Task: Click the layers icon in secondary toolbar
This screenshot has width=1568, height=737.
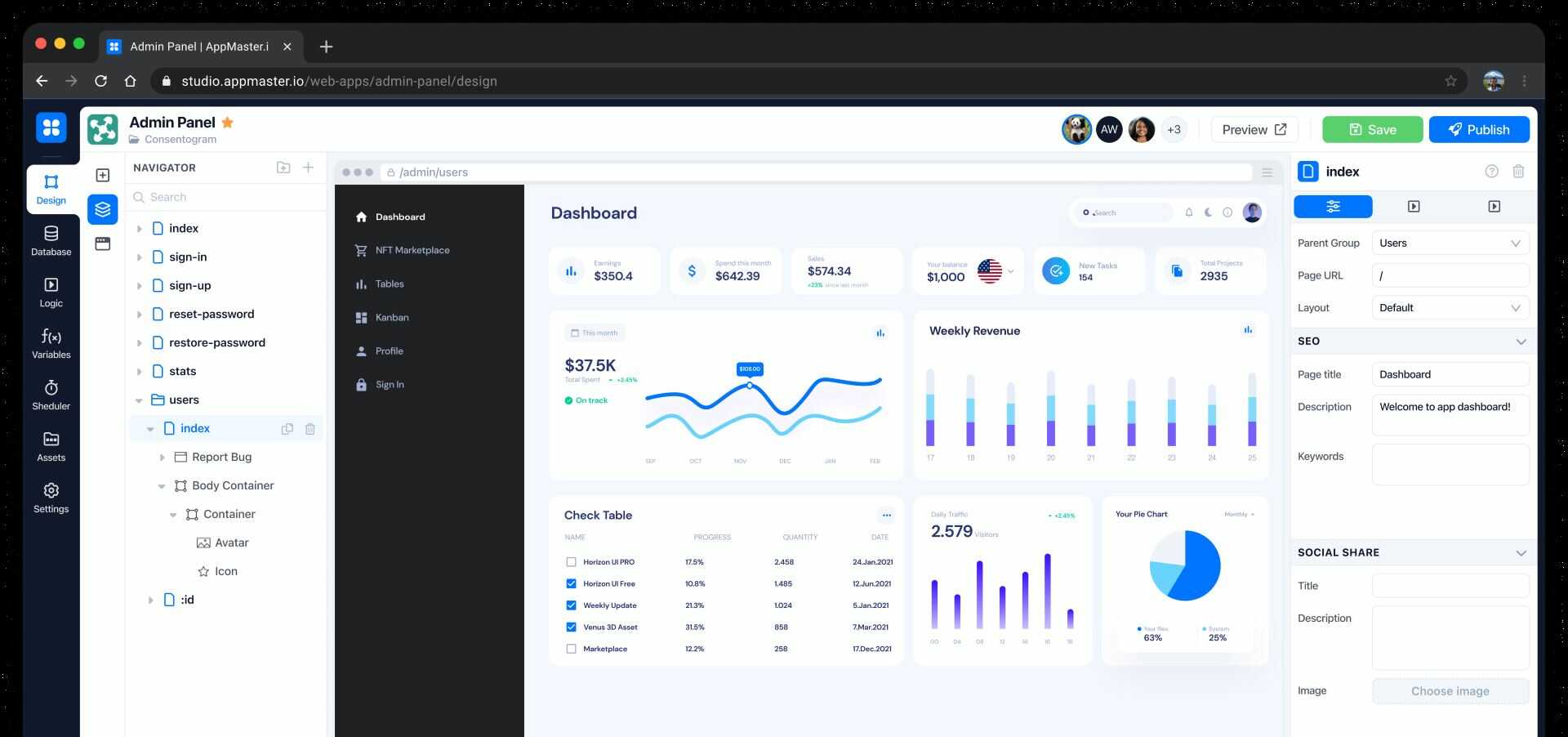Action: coord(103,209)
